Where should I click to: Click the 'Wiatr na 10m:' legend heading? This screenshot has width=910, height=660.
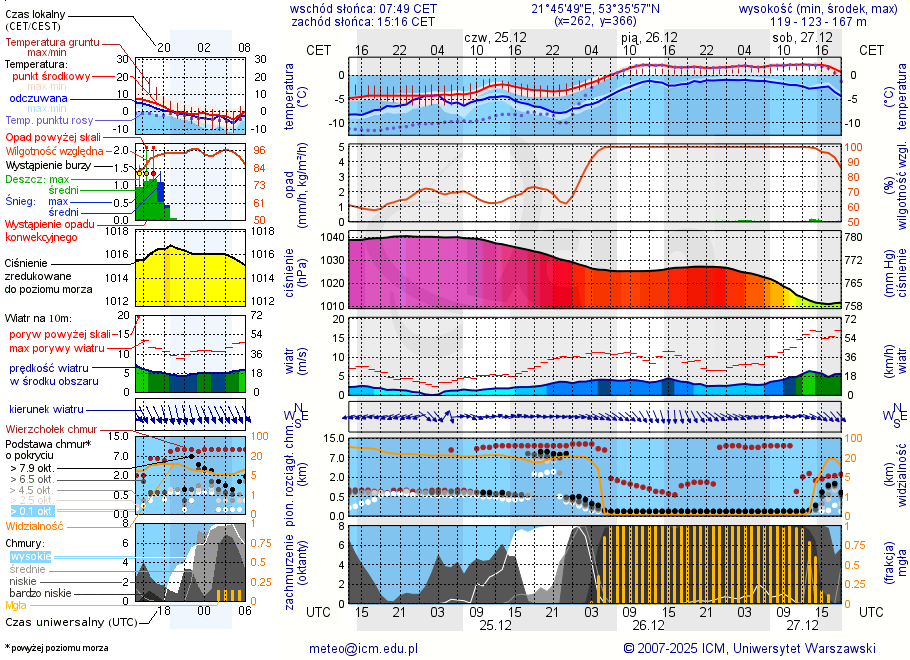(39, 318)
